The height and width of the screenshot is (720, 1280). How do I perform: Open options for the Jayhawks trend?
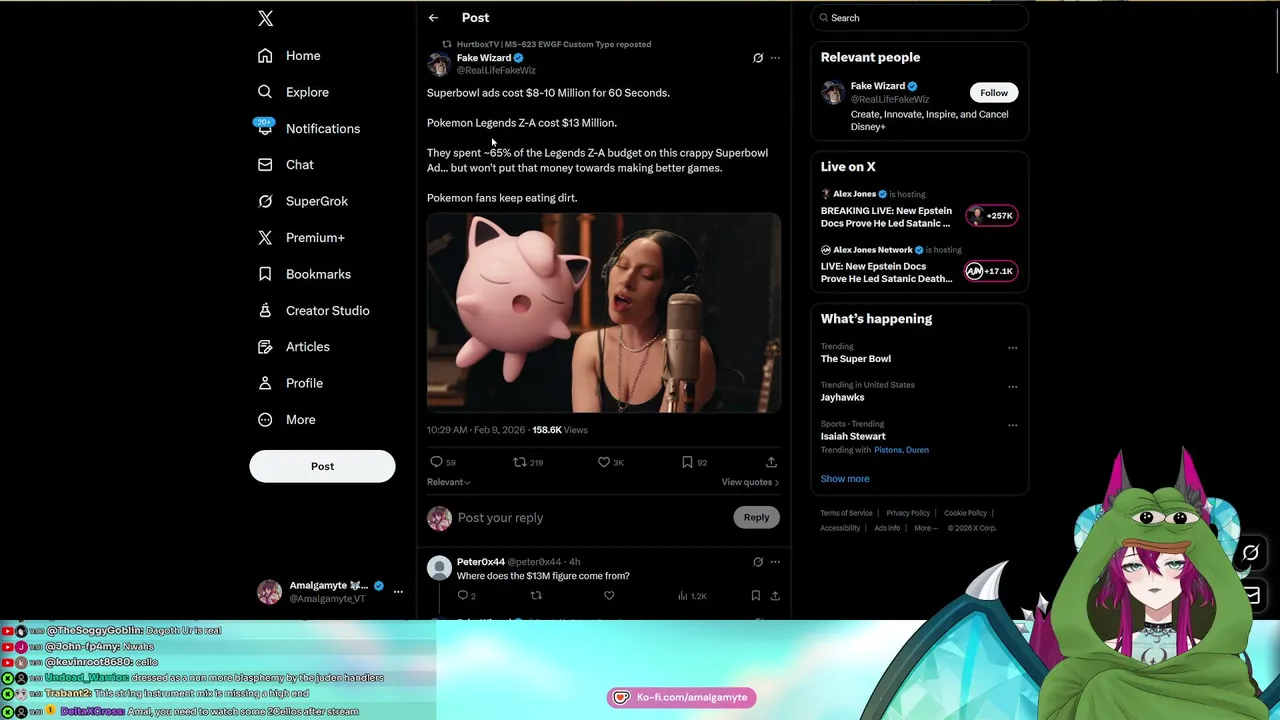point(1013,387)
